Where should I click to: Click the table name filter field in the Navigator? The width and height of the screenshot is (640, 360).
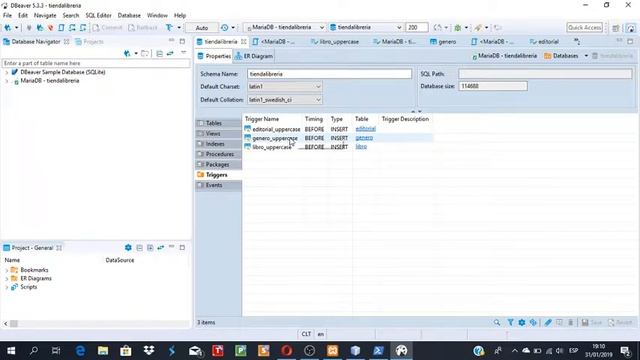pyautogui.click(x=96, y=63)
